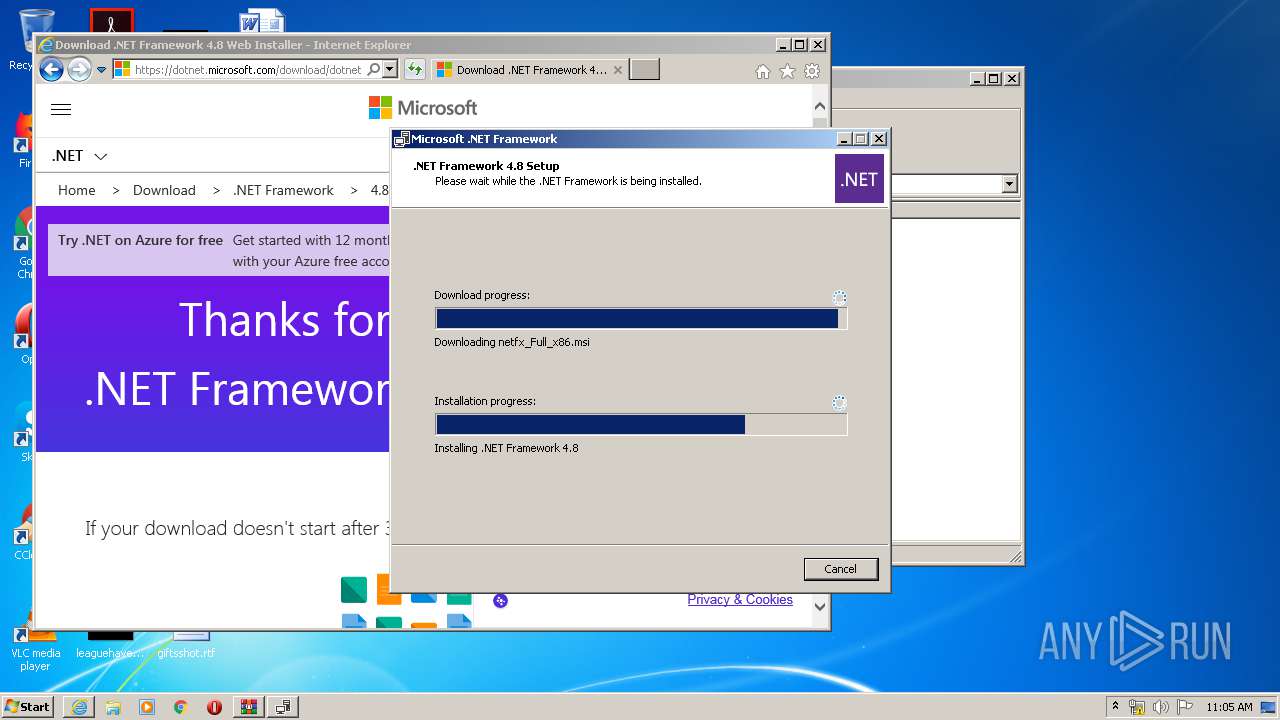
Task: Open the Start menu
Action: pos(28,706)
